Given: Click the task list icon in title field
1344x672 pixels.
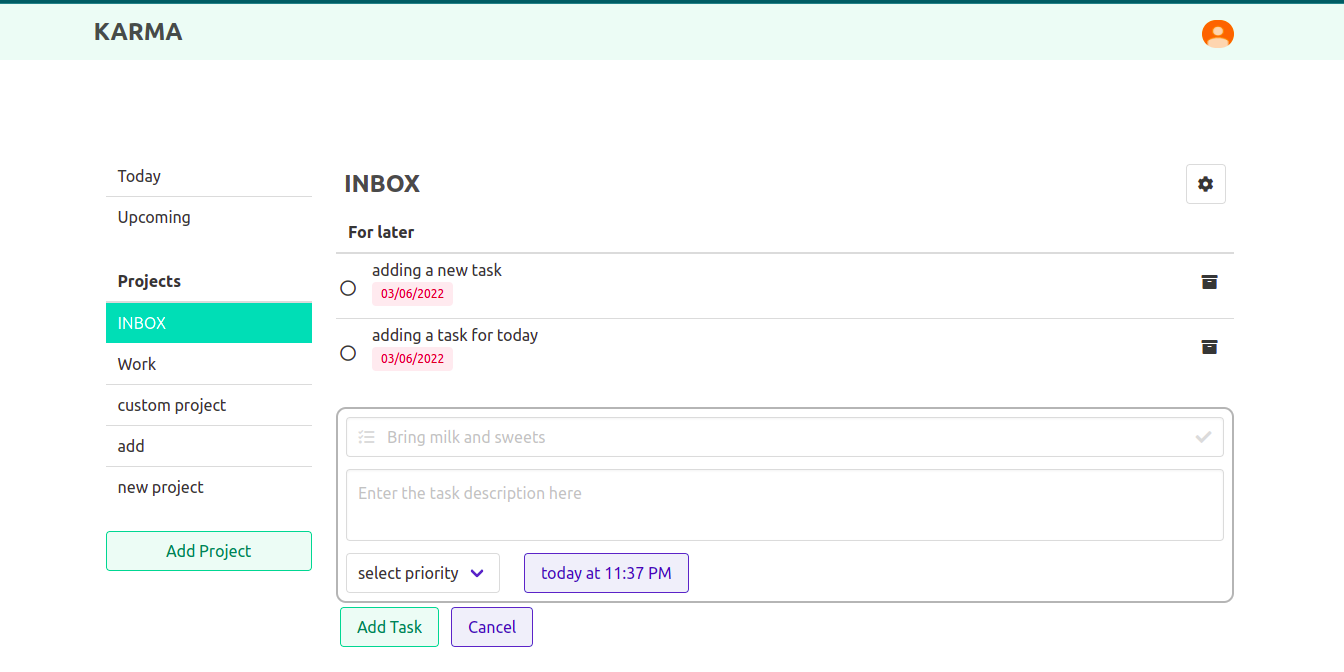Looking at the screenshot, I should click(367, 437).
